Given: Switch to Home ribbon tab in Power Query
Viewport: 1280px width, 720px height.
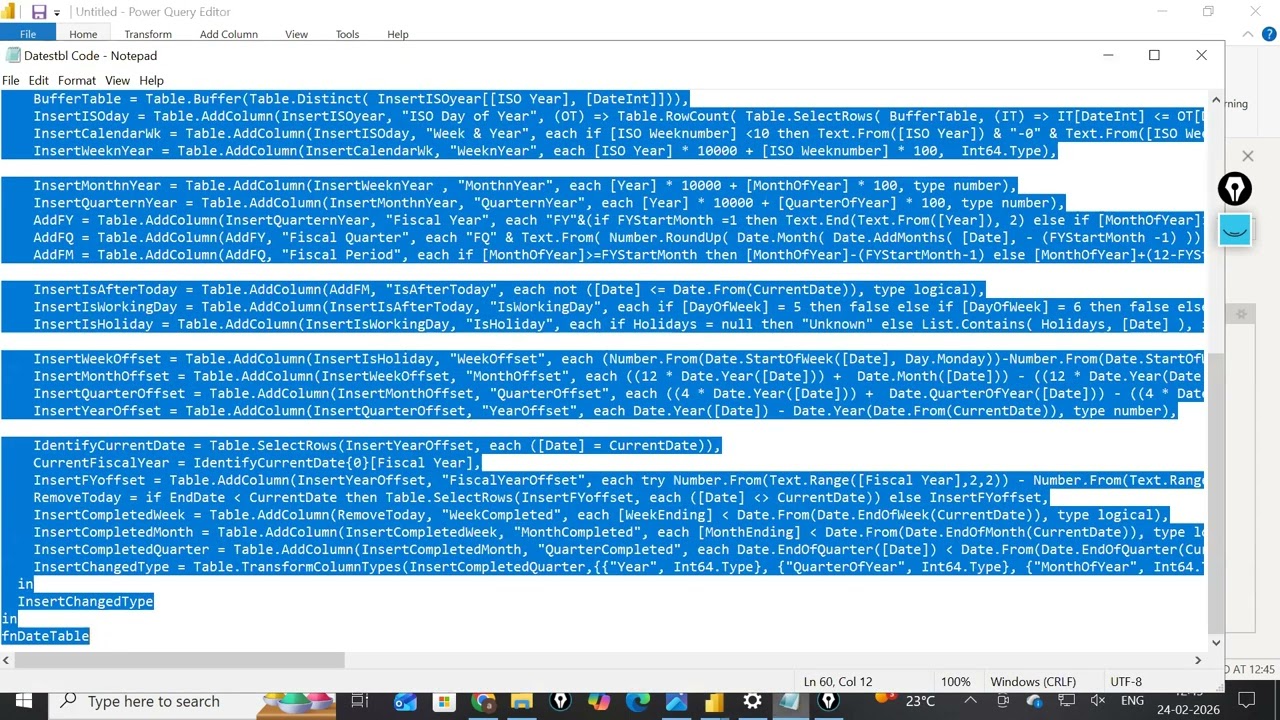Looking at the screenshot, I should click(83, 34).
